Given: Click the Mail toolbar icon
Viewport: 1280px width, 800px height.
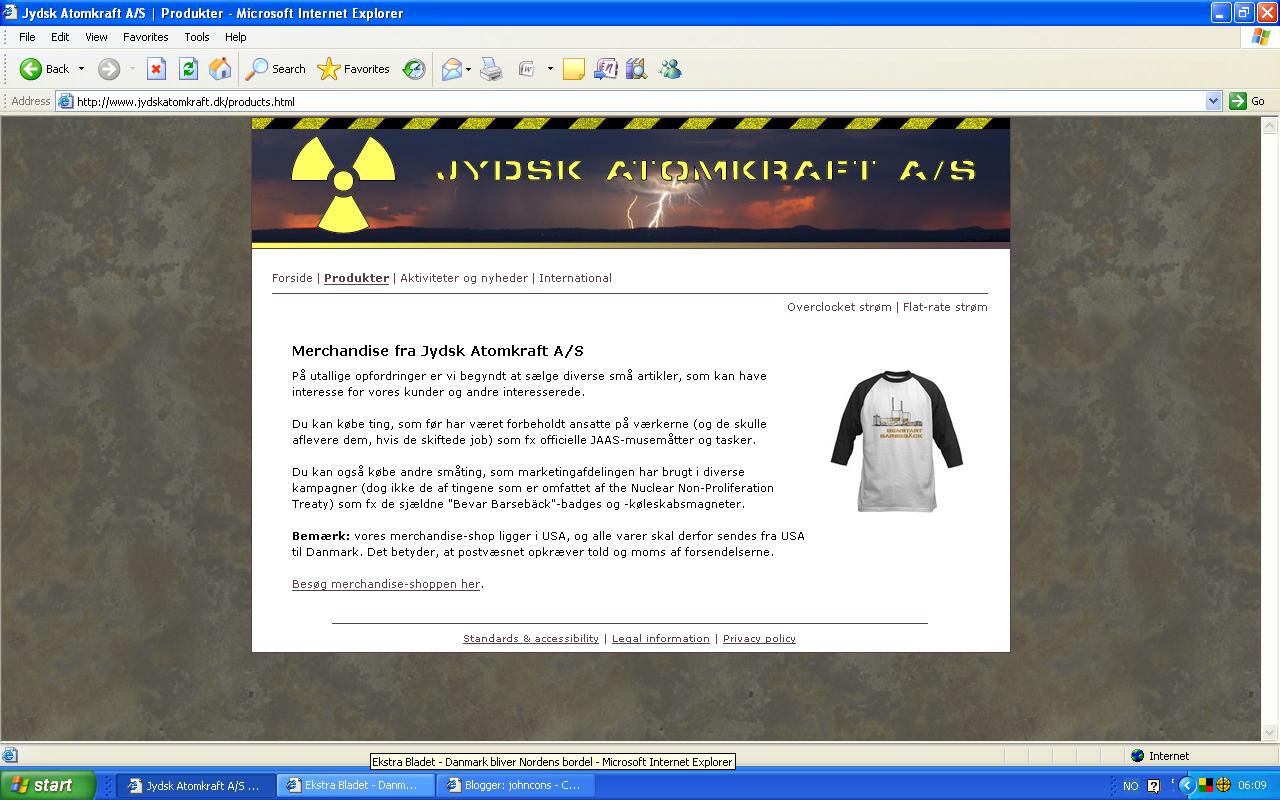Looking at the screenshot, I should (451, 69).
